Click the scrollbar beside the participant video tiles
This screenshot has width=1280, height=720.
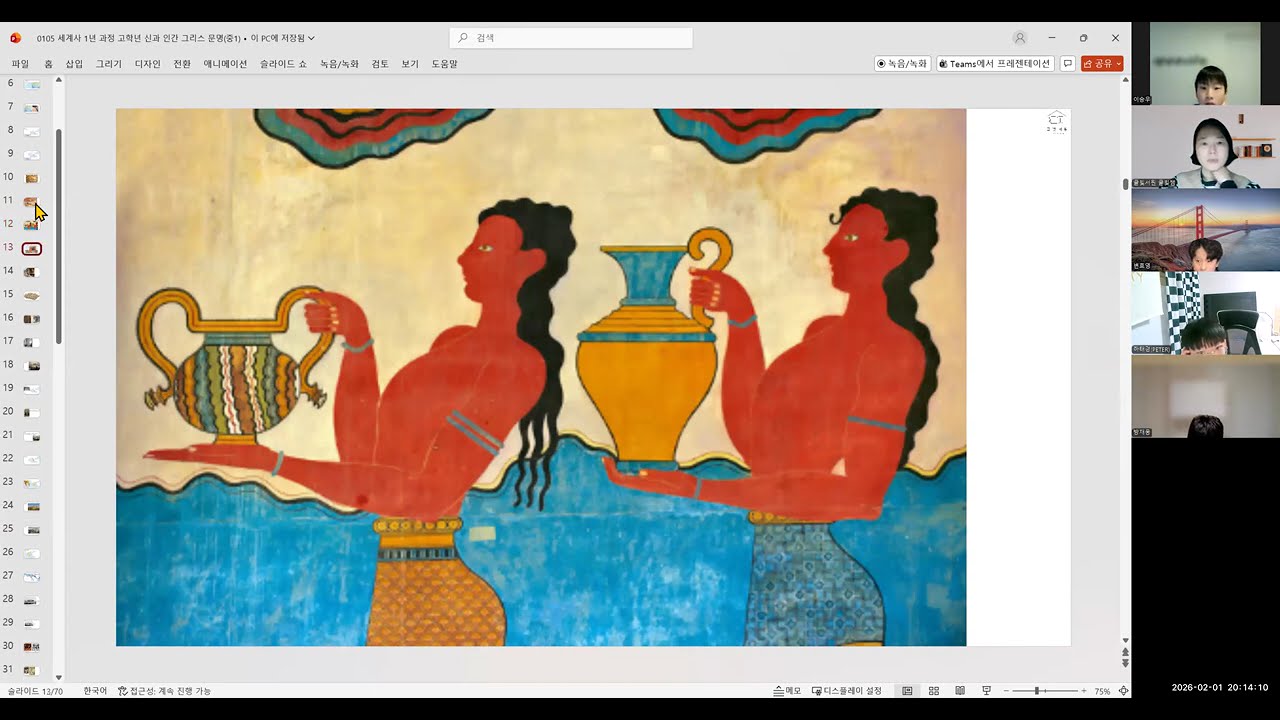click(1126, 184)
